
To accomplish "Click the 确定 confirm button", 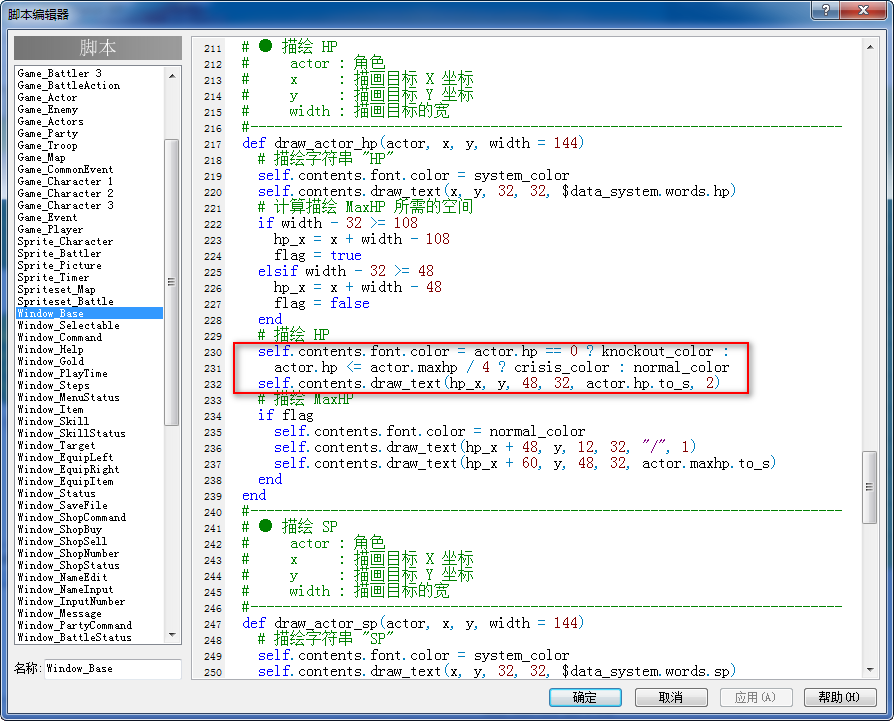I will point(585,697).
